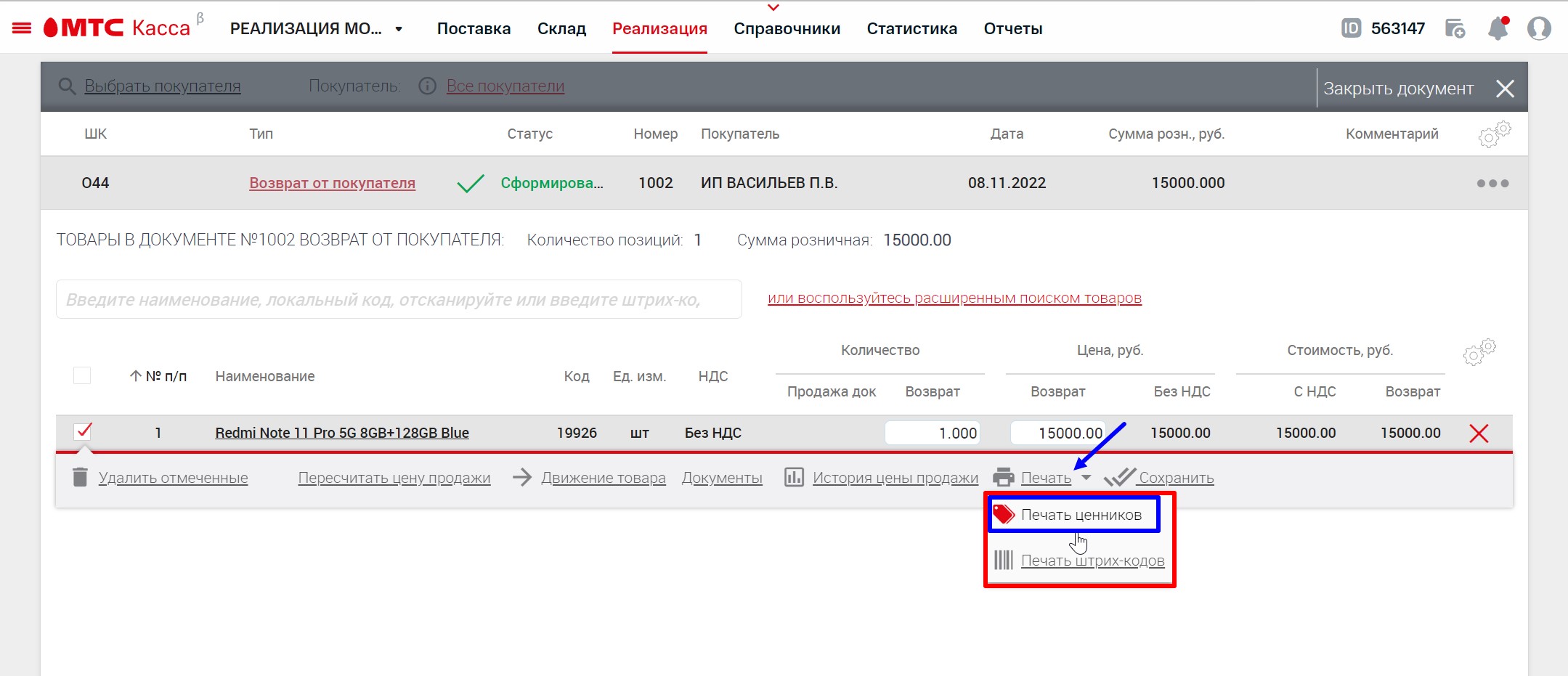Click the document number 1002 cell
This screenshot has width=1568, height=676.
click(656, 183)
